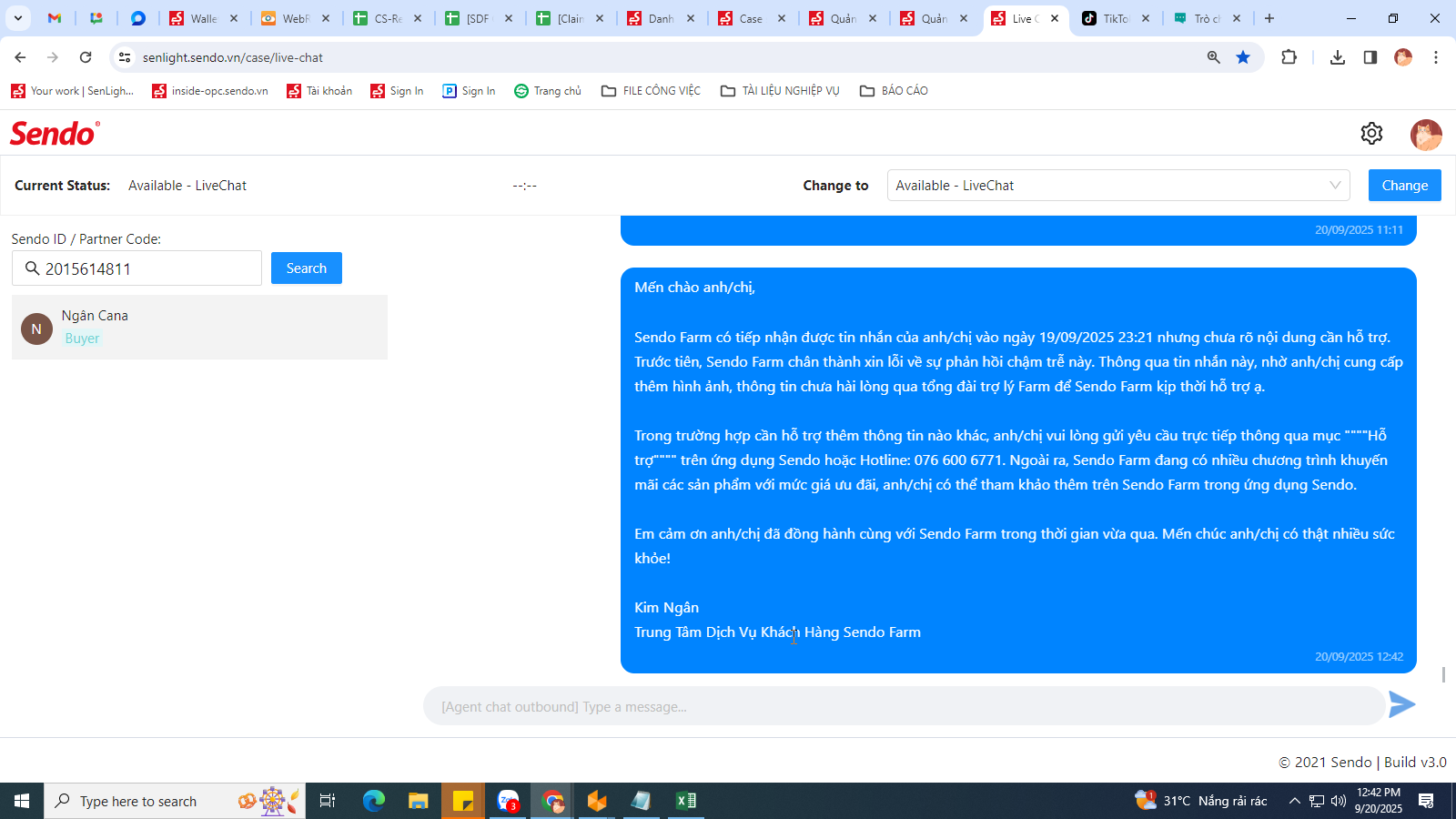The width and height of the screenshot is (1456, 819).
Task: Open the Windows Start menu
Action: click(x=22, y=801)
